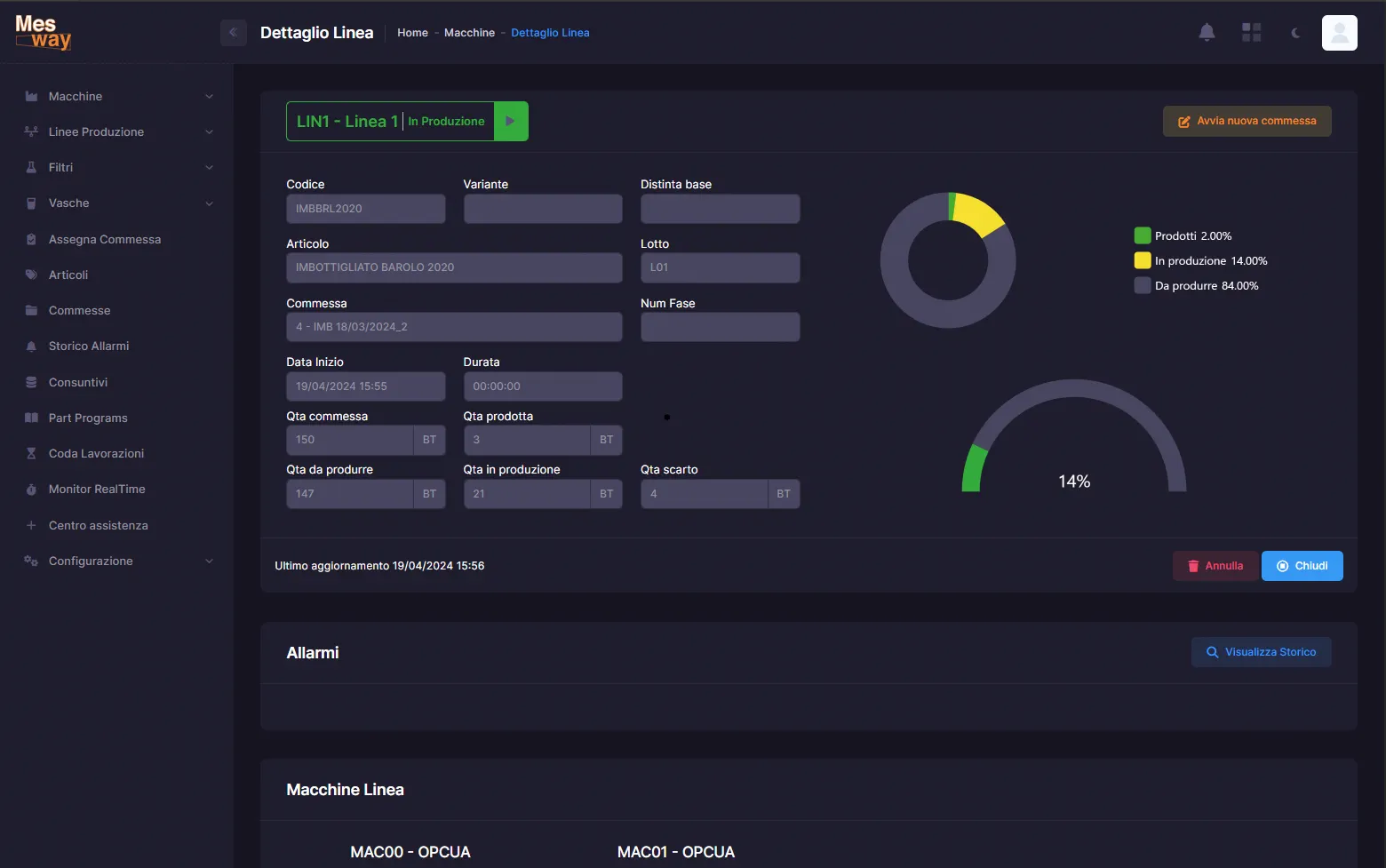Click the MAC01 - OPCUA machine title
The width and height of the screenshot is (1386, 868).
point(676,852)
